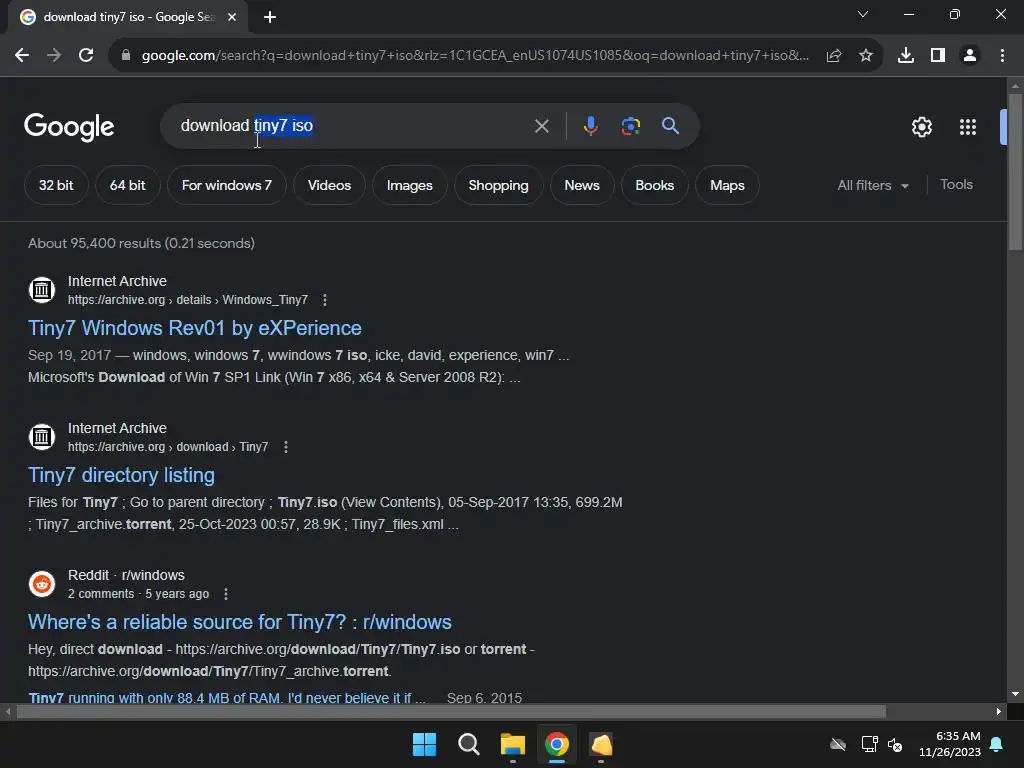Click the Reddit favicon
Image resolution: width=1024 pixels, height=768 pixels.
click(x=42, y=583)
